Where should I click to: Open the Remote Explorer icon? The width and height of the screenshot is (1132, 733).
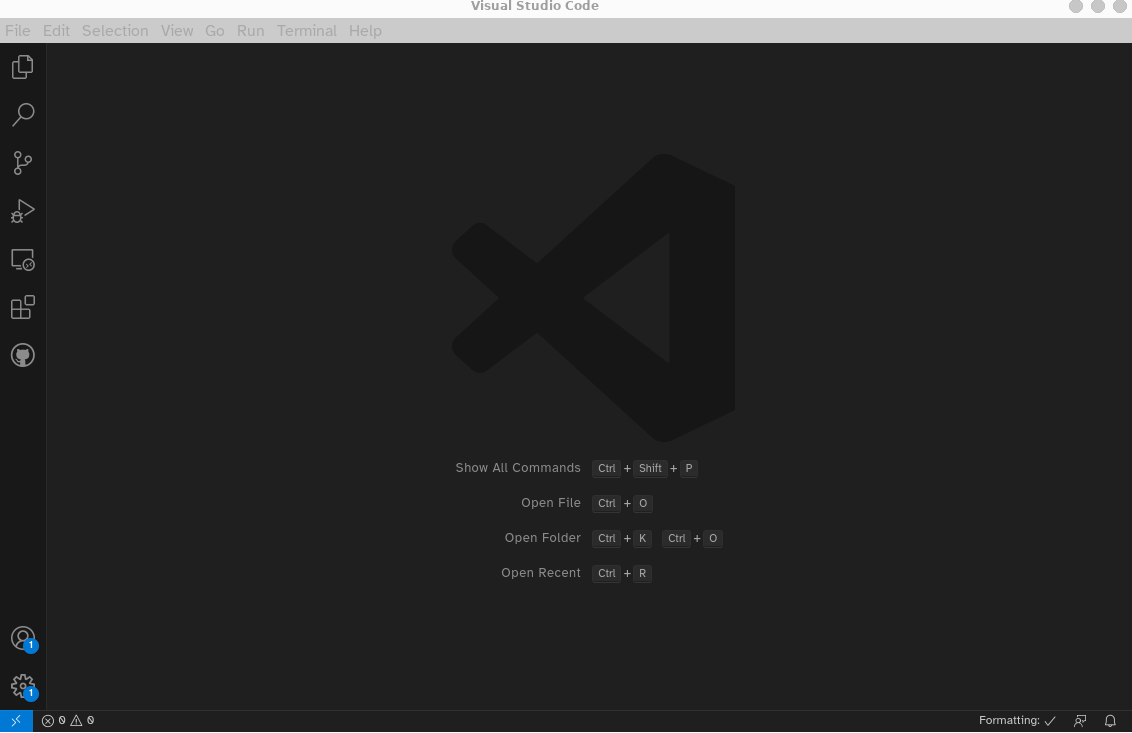pos(22,260)
